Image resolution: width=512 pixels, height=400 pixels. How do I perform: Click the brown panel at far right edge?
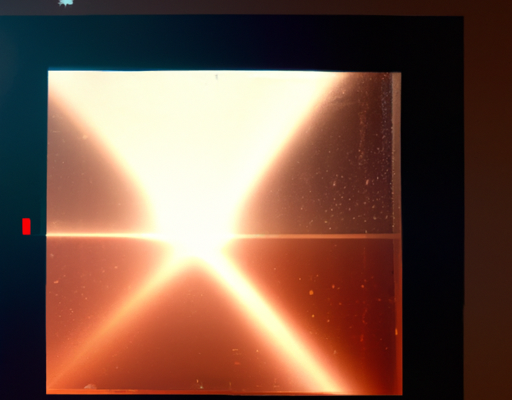488,207
